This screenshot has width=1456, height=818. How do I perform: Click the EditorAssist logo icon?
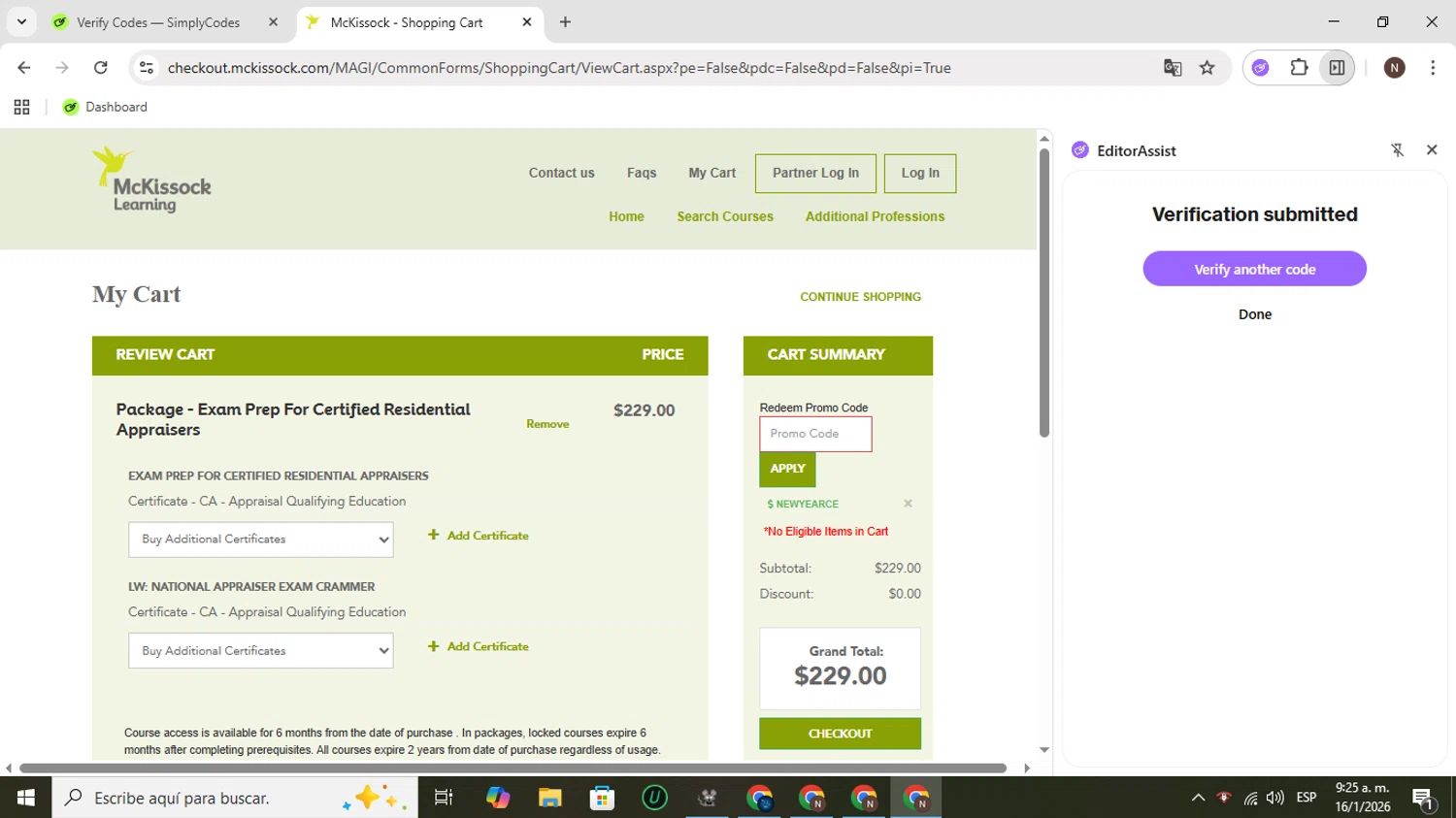1080,149
